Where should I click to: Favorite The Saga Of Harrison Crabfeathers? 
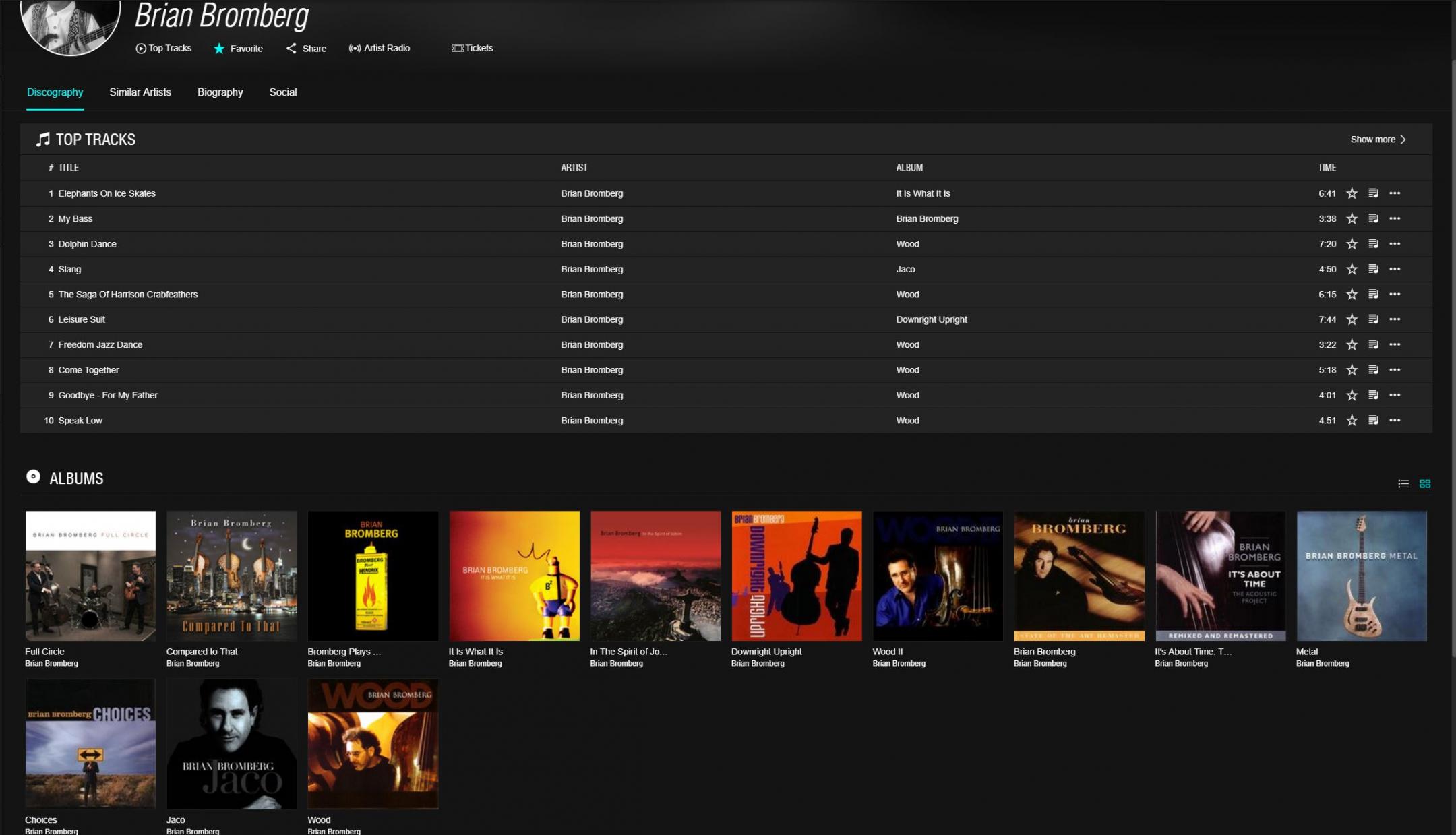click(x=1352, y=295)
